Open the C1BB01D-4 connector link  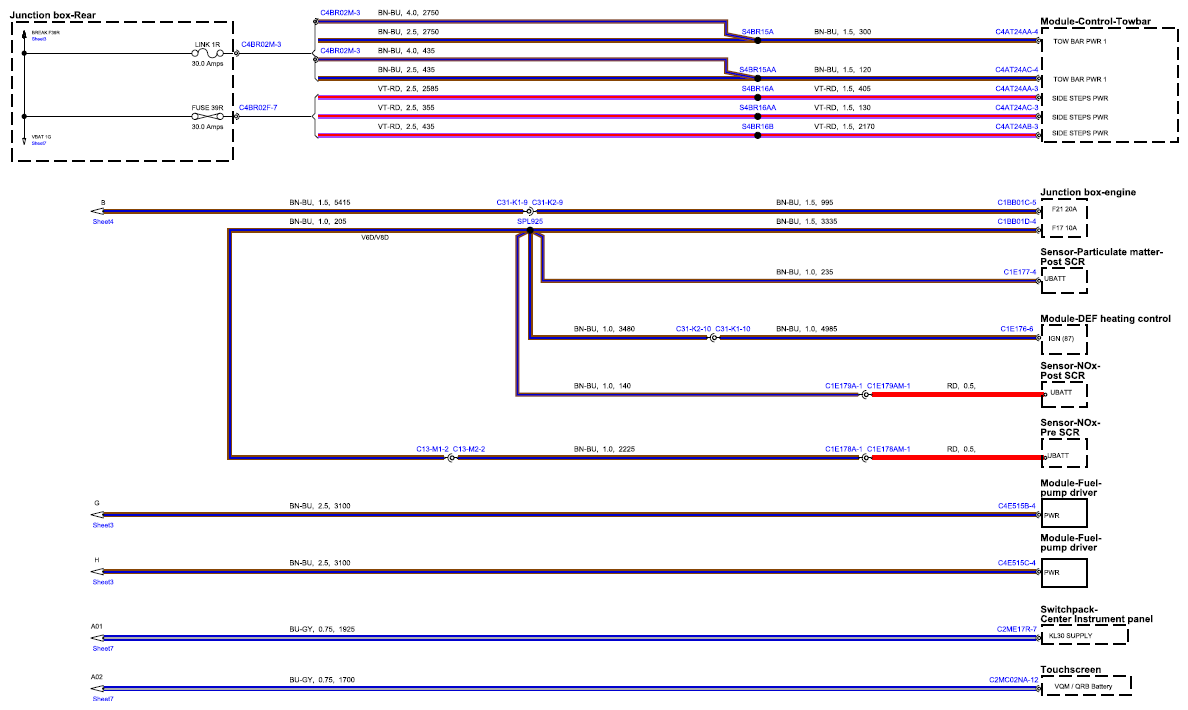[1017, 221]
